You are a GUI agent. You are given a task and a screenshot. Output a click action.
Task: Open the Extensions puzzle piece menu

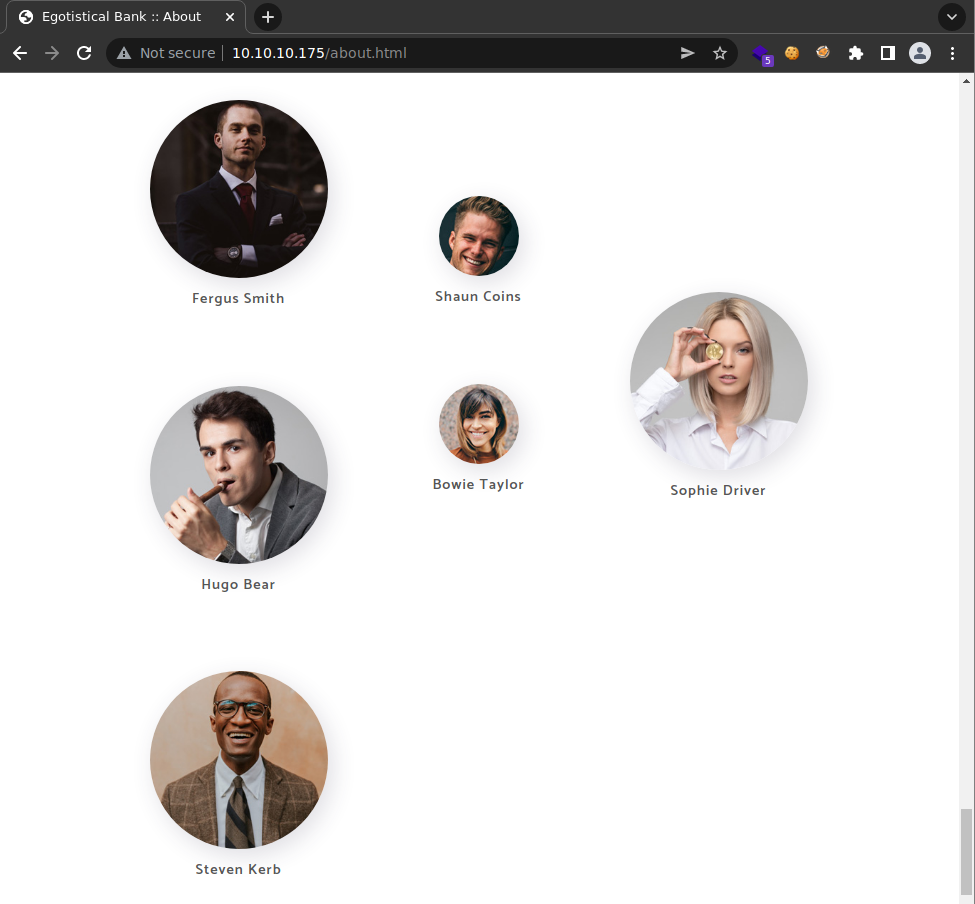[855, 53]
